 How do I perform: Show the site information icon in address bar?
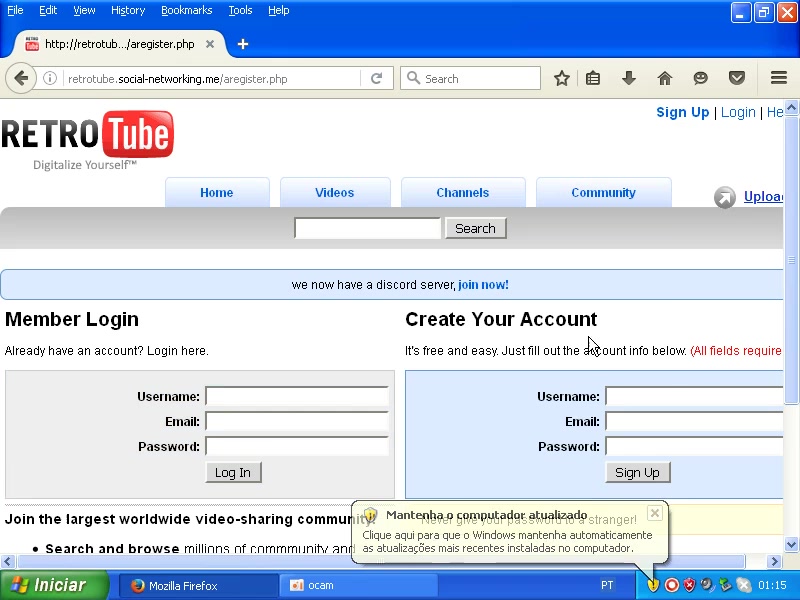pyautogui.click(x=50, y=78)
